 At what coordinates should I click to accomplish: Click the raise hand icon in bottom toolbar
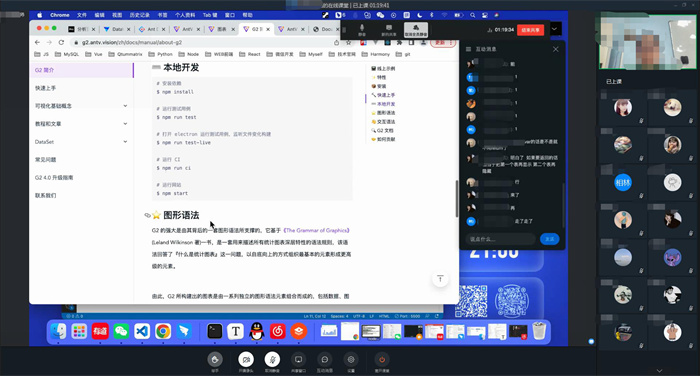[x=215, y=359]
